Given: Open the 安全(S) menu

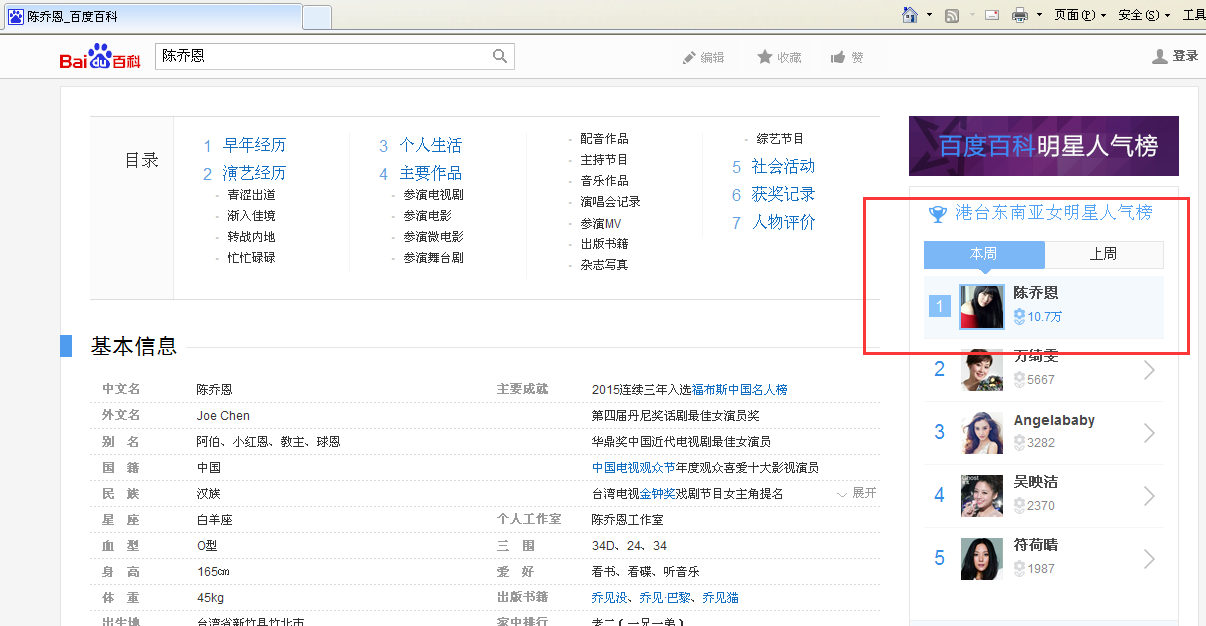Looking at the screenshot, I should (1144, 15).
